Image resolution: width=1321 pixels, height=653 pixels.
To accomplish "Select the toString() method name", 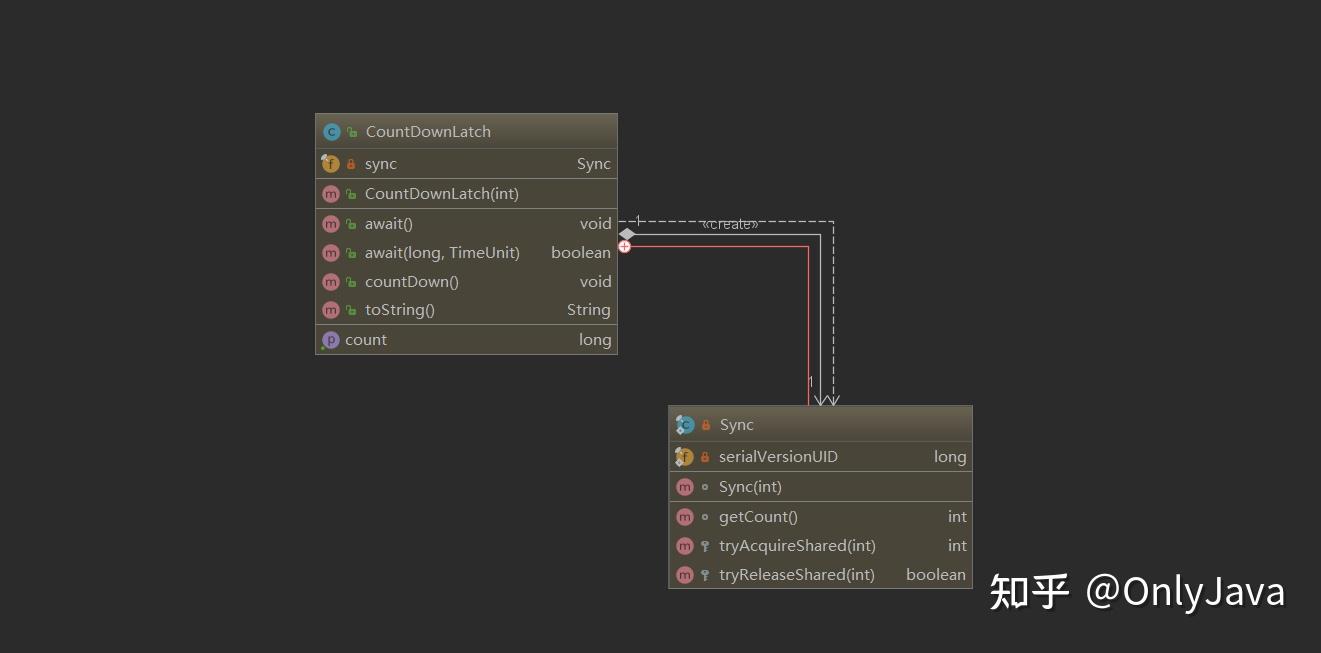I will click(400, 310).
